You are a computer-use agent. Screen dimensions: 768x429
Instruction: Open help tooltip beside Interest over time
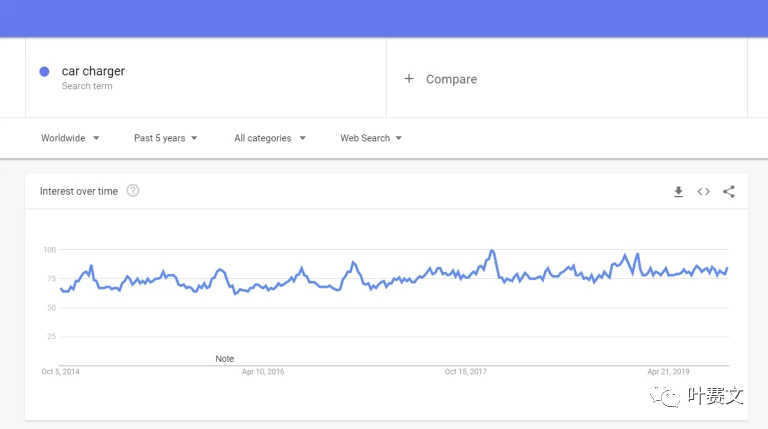133,191
